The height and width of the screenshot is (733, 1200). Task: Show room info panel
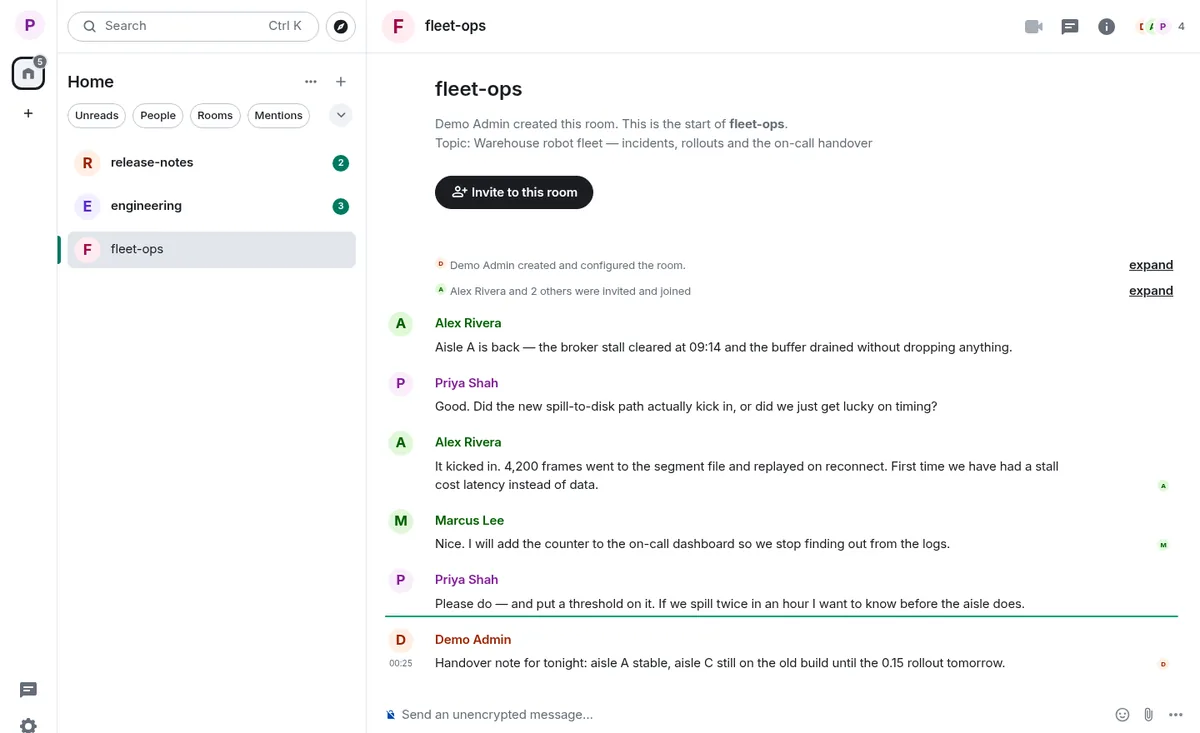point(1106,27)
